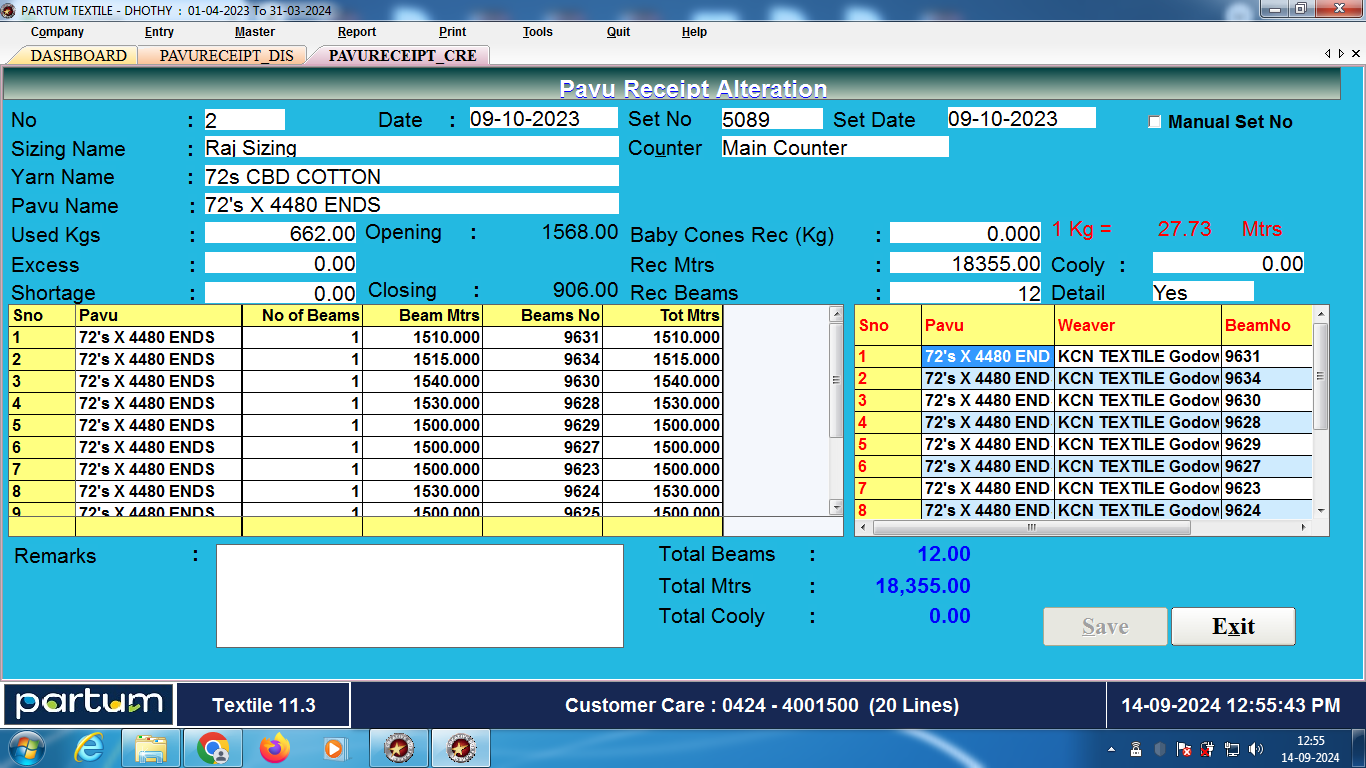Image resolution: width=1366 pixels, height=768 pixels.
Task: Open the first Creative star application from taskbar
Action: 399,747
